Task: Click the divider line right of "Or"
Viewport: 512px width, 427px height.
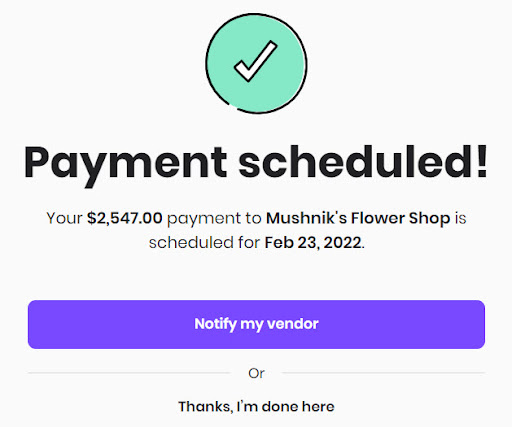Action: click(x=383, y=373)
